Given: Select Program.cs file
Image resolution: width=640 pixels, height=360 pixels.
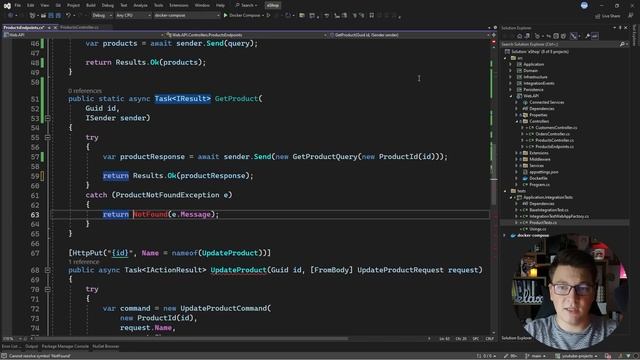Looking at the screenshot, I should click(539, 184).
